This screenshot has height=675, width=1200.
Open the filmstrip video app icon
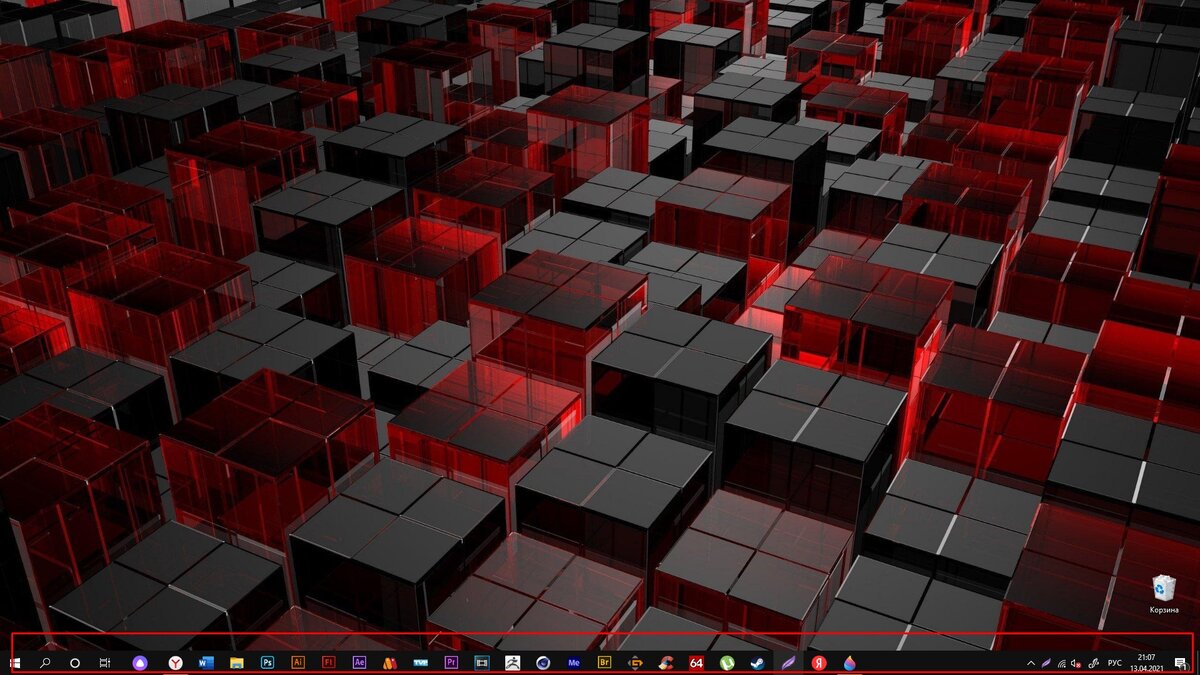click(482, 662)
